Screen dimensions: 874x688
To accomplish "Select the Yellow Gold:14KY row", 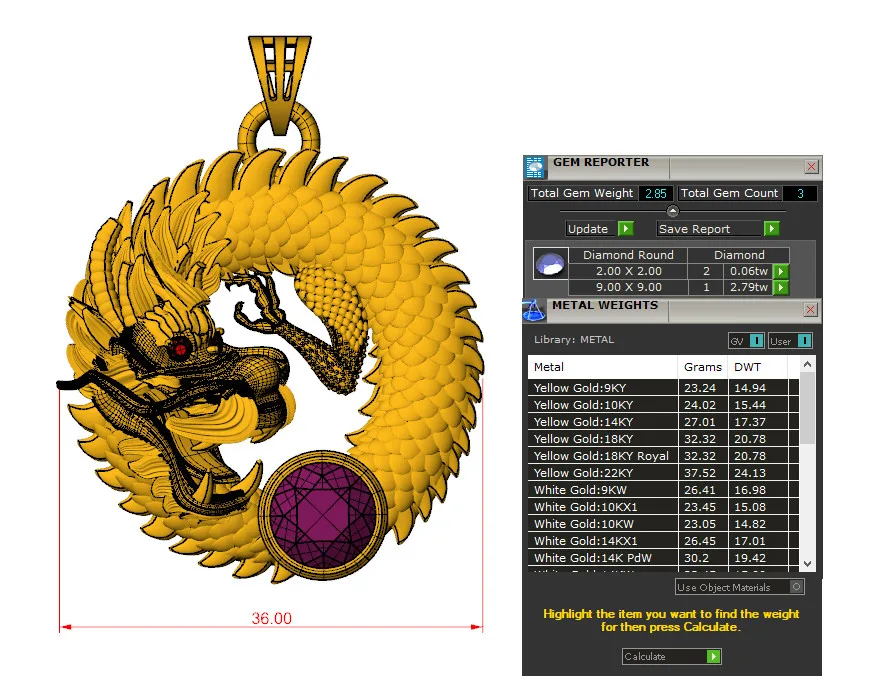I will pos(663,422).
